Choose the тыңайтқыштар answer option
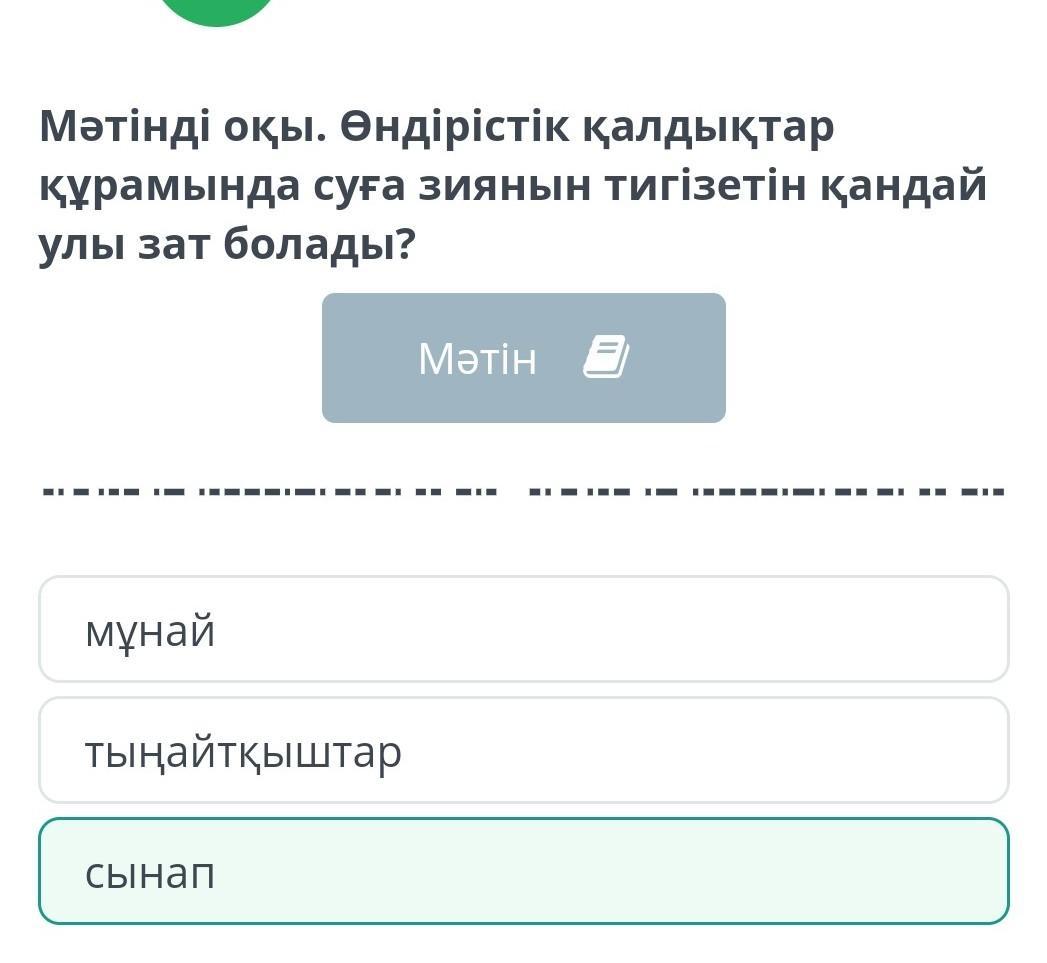 click(x=523, y=750)
